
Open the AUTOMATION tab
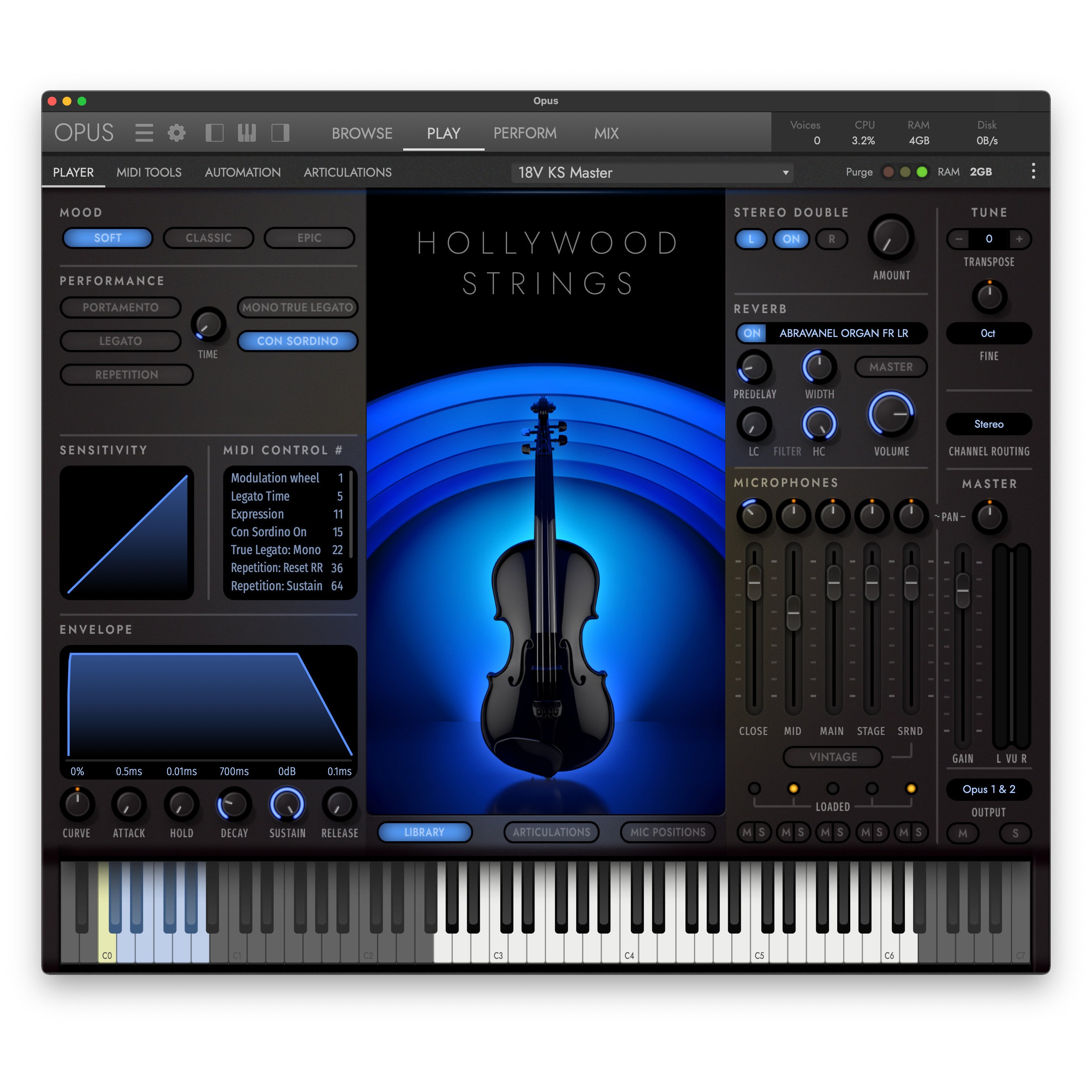(x=243, y=172)
